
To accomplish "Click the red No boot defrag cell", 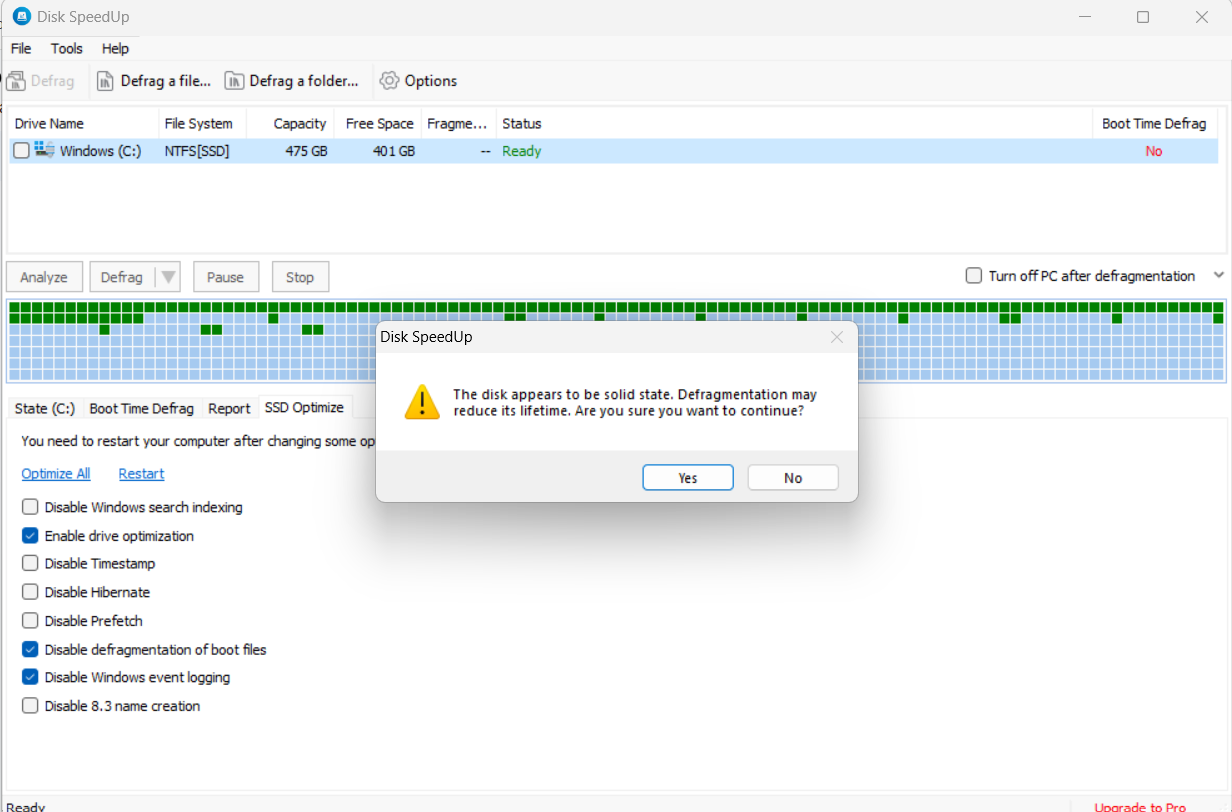I will tap(1154, 151).
